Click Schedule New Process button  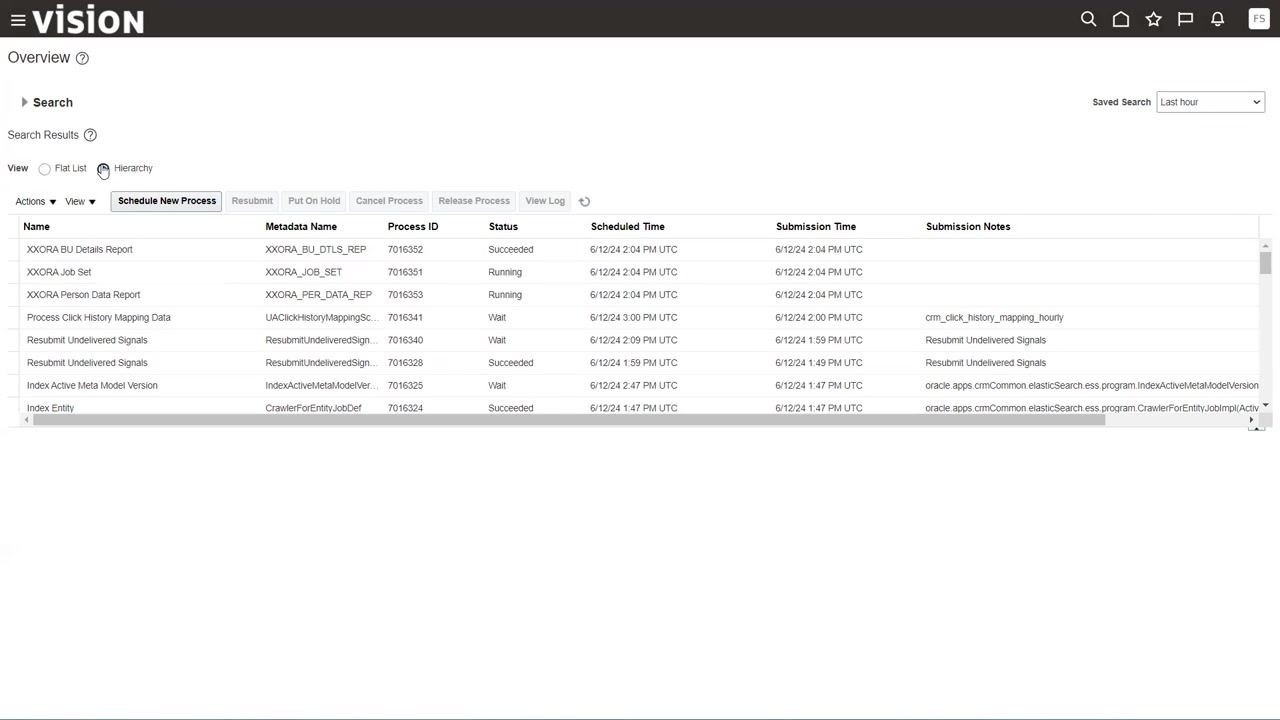[167, 201]
